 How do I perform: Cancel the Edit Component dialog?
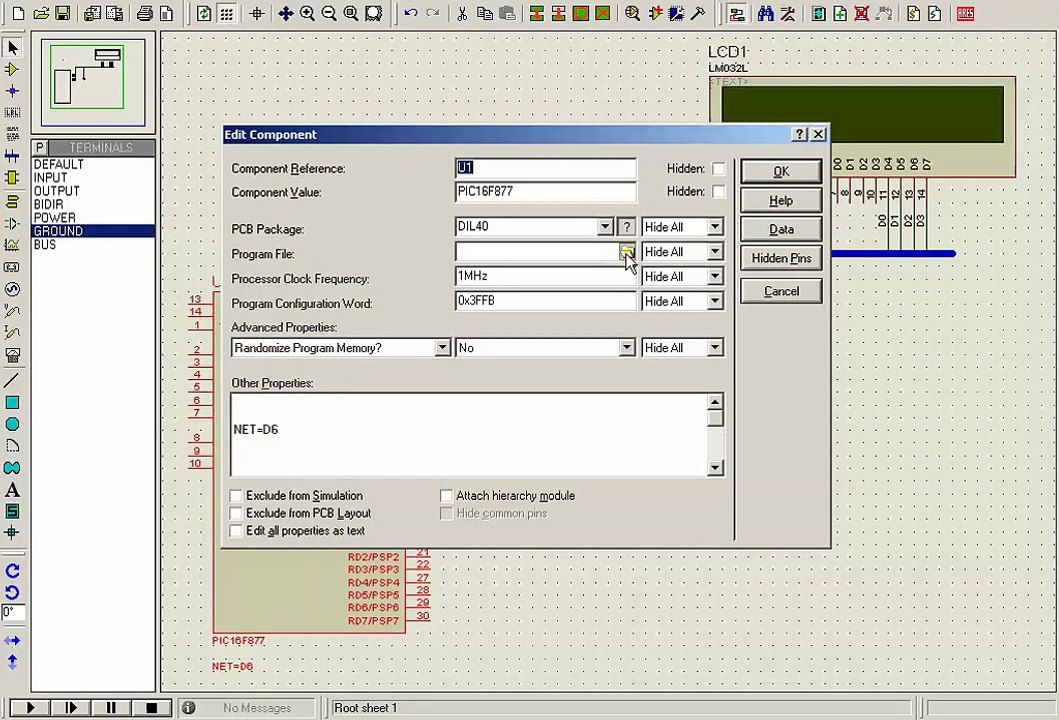(781, 291)
